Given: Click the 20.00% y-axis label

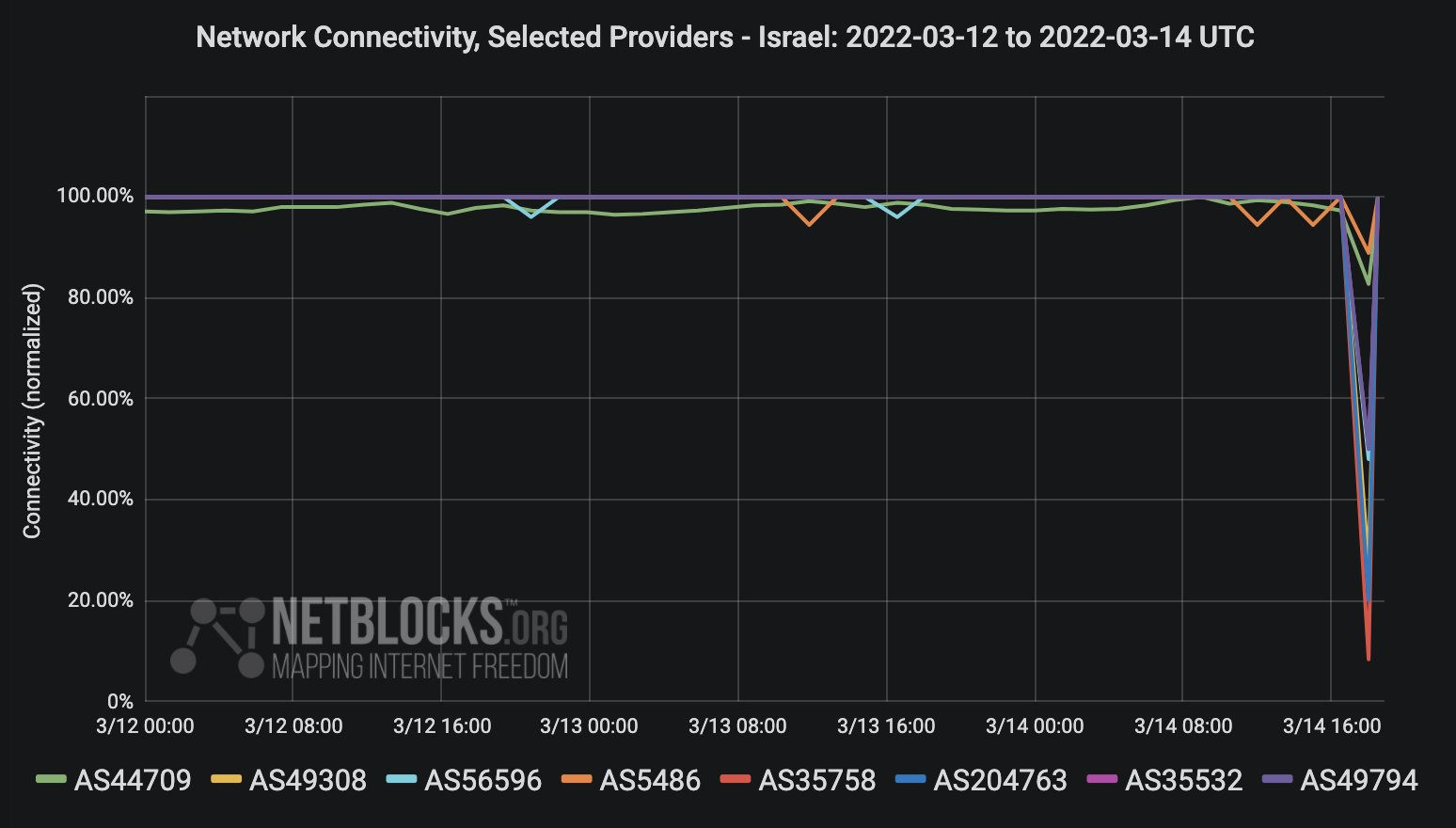Looking at the screenshot, I should (101, 600).
